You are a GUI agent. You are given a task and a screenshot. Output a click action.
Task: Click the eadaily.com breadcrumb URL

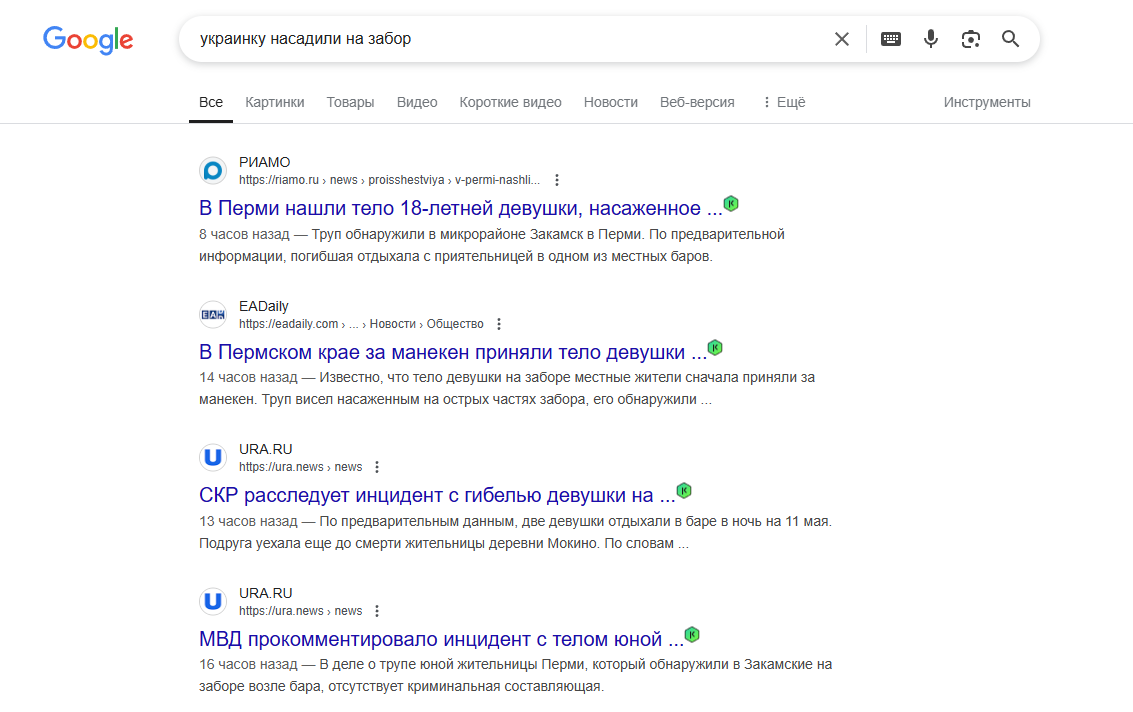[x=361, y=324]
